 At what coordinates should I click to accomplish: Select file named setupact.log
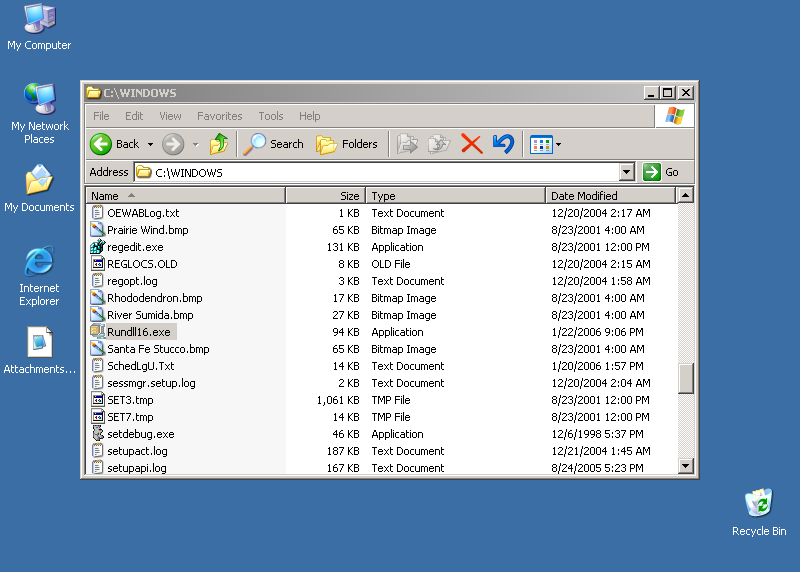[137, 451]
